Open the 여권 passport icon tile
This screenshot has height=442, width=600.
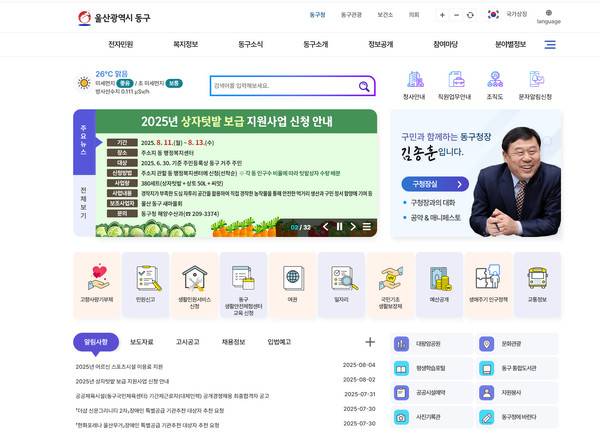(293, 285)
